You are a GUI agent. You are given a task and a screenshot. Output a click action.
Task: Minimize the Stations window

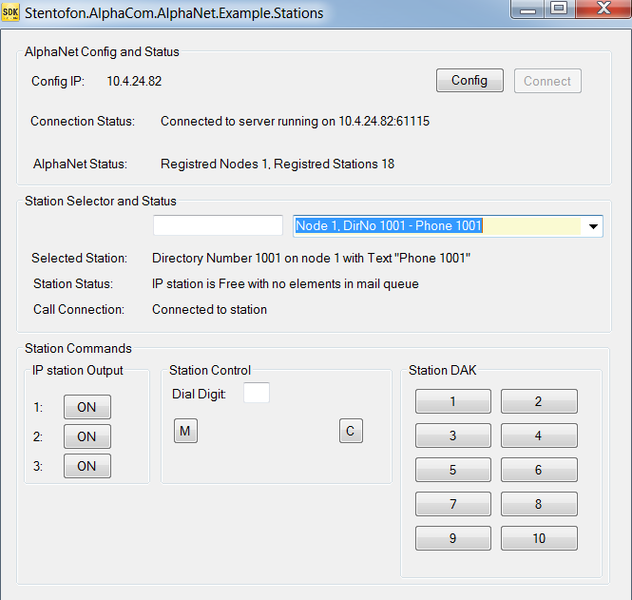tap(527, 9)
